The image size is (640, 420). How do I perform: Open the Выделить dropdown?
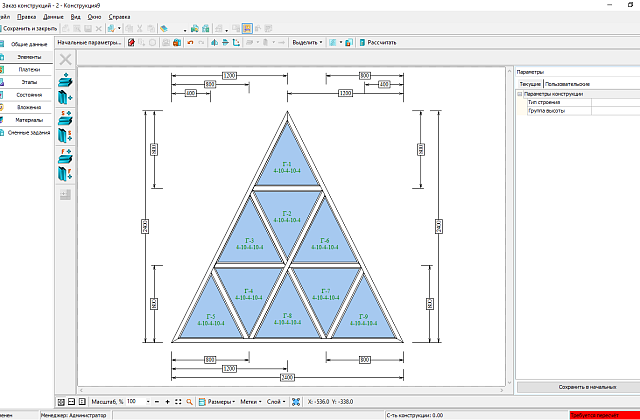point(307,42)
